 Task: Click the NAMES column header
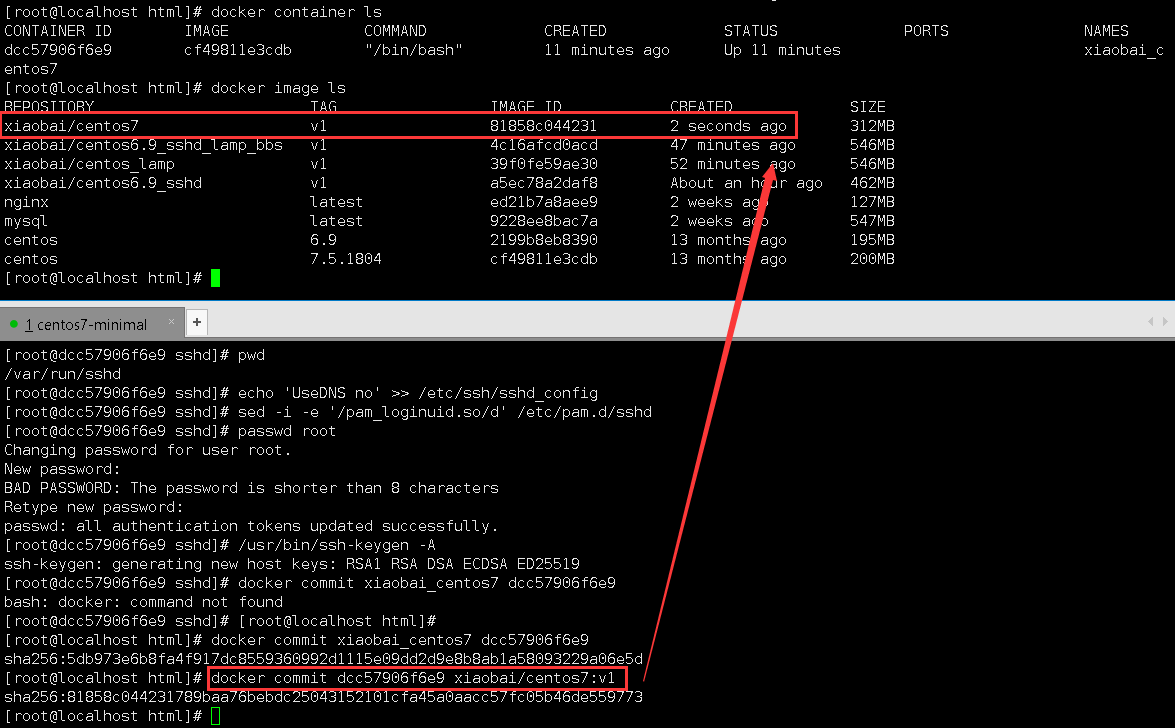1106,31
